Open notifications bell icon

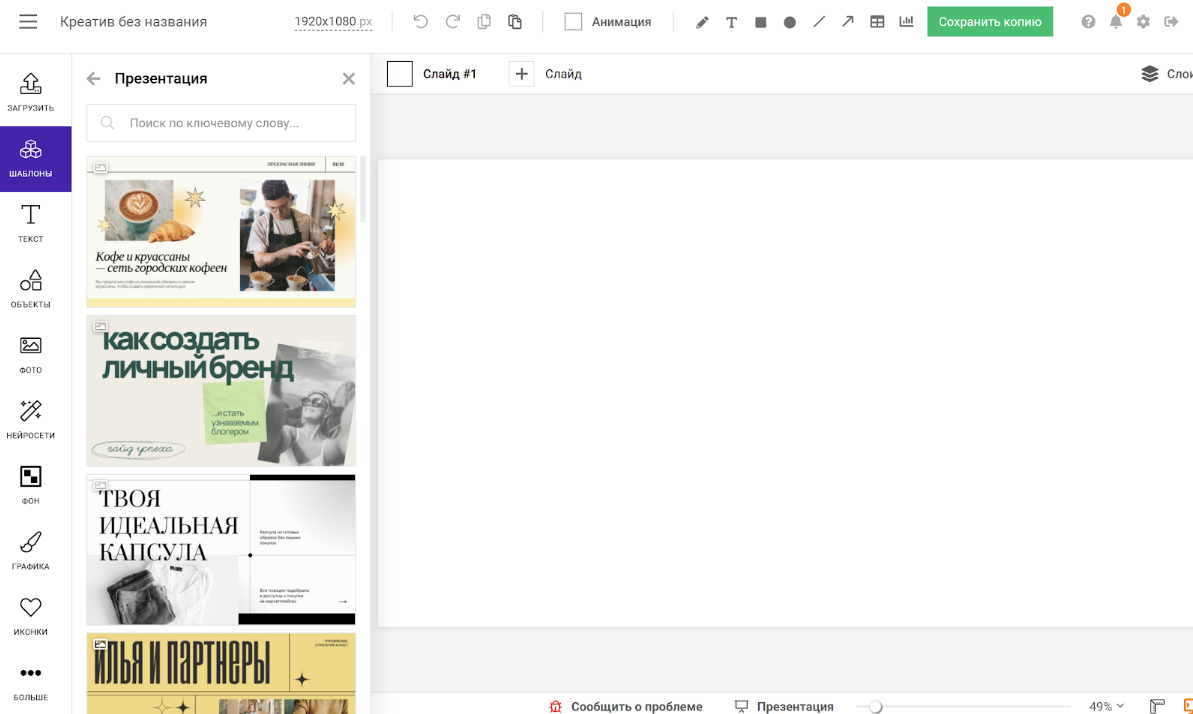coord(1116,22)
